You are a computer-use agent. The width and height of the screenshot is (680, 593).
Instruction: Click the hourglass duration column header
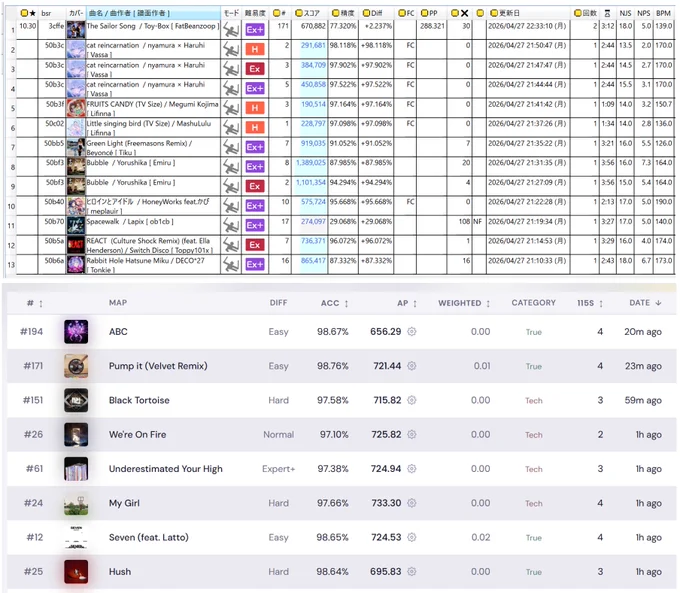607,13
